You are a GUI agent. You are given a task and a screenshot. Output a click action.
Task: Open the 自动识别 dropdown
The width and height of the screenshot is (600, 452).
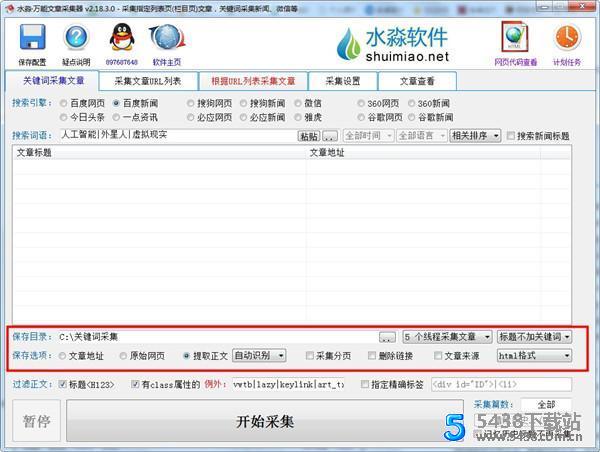259,356
